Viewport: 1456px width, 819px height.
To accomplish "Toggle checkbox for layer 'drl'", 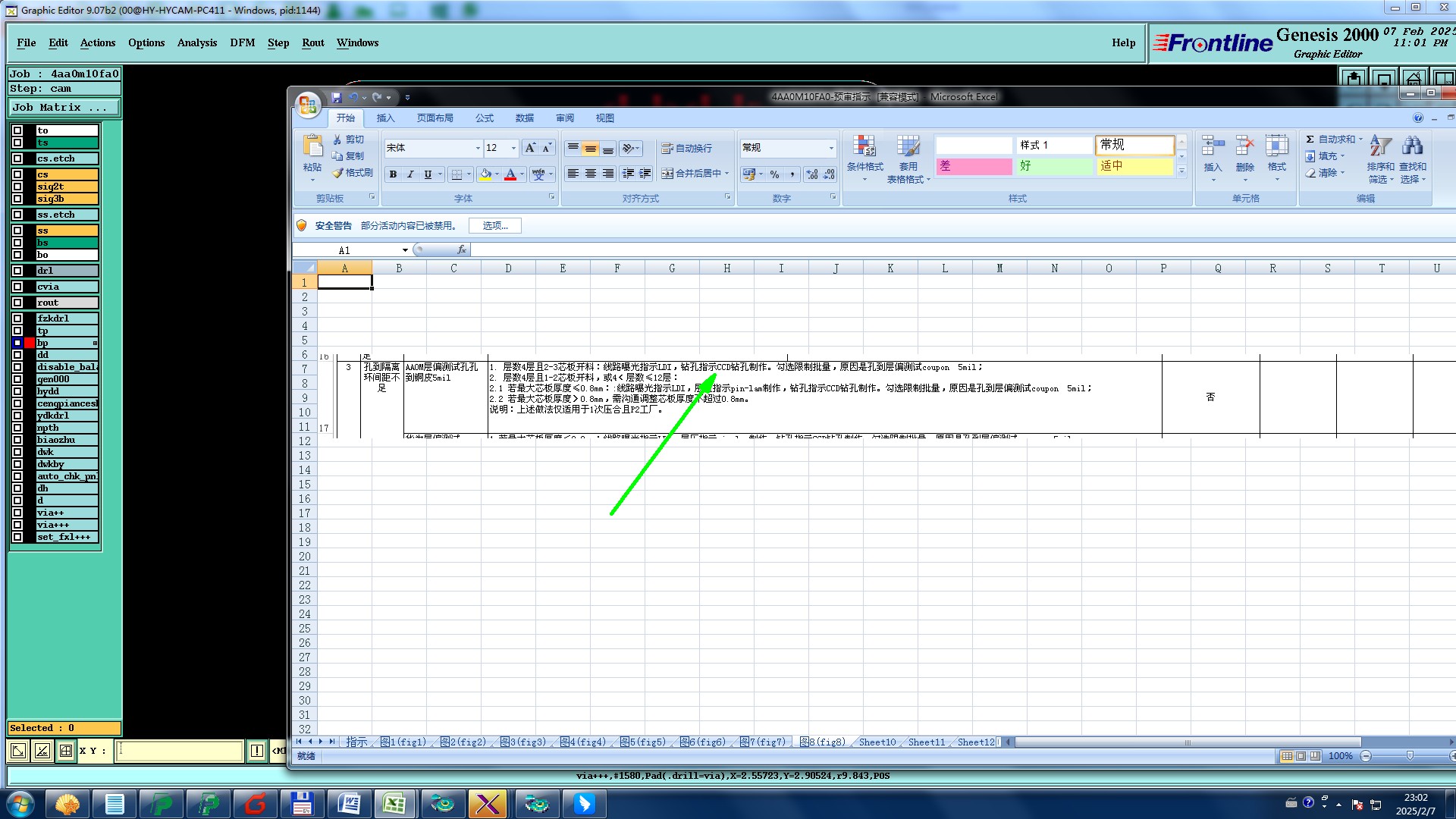I will pos(17,271).
